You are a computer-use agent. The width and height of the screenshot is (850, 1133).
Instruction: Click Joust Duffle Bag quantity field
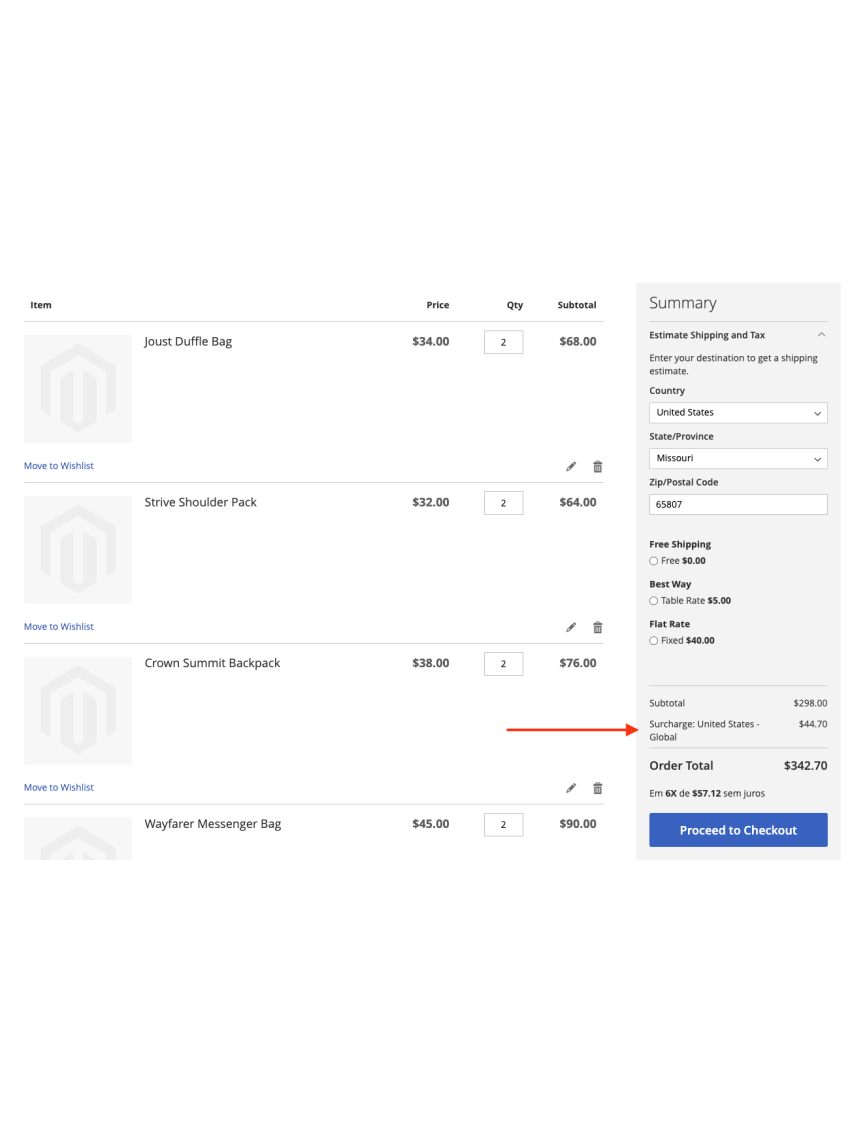coord(504,343)
